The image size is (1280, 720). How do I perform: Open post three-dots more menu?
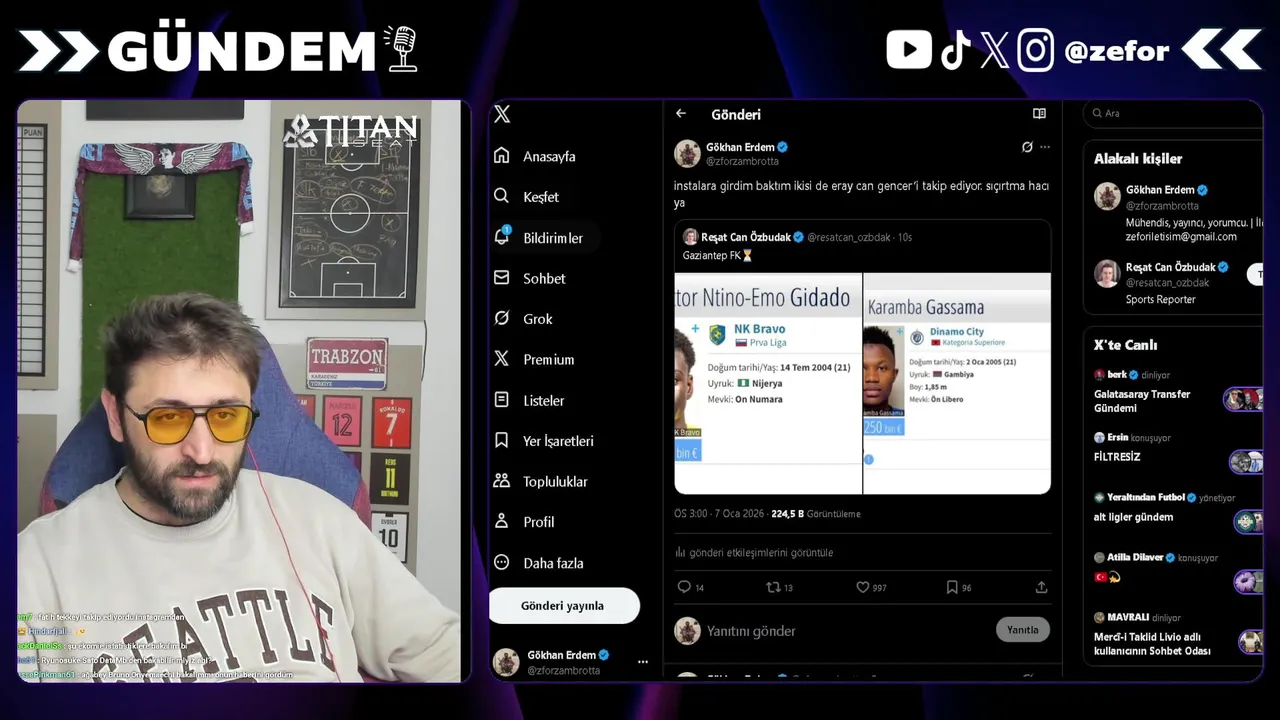point(1045,147)
